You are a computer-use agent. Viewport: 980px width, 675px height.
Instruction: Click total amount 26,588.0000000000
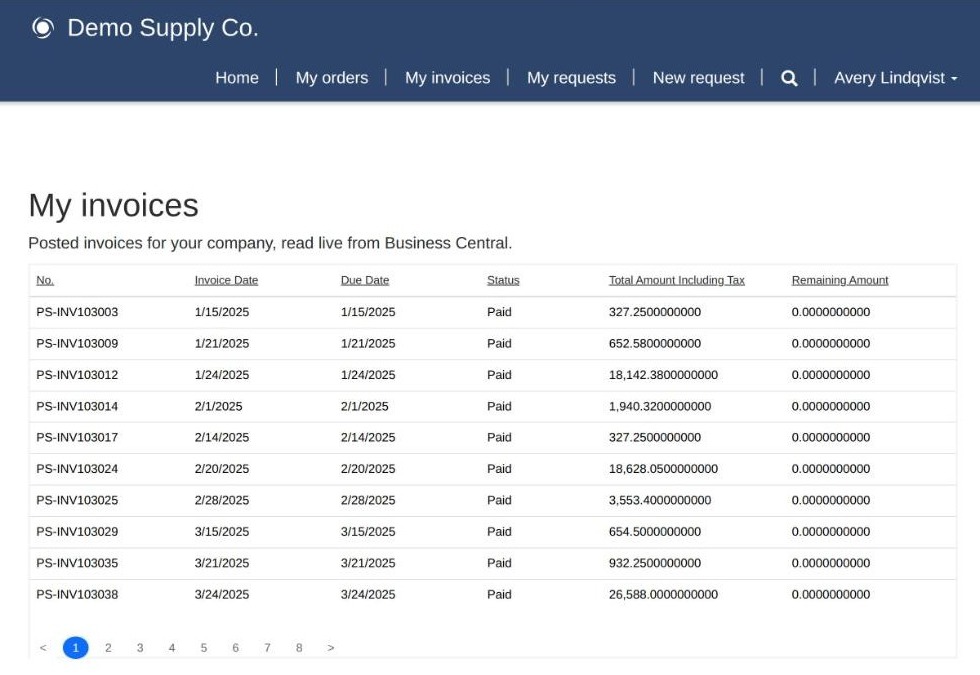coord(663,594)
